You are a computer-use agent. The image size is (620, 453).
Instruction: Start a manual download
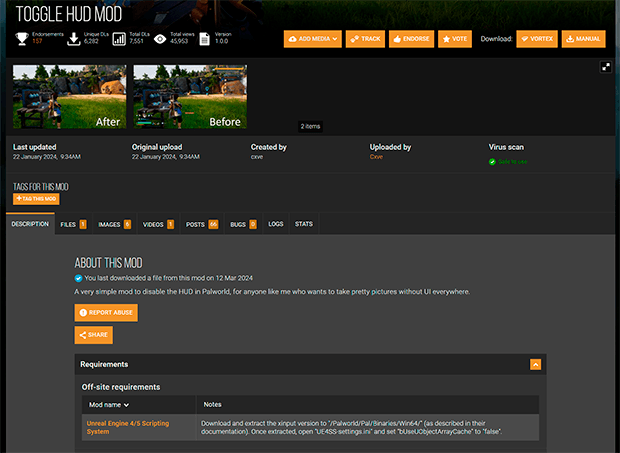click(x=584, y=39)
